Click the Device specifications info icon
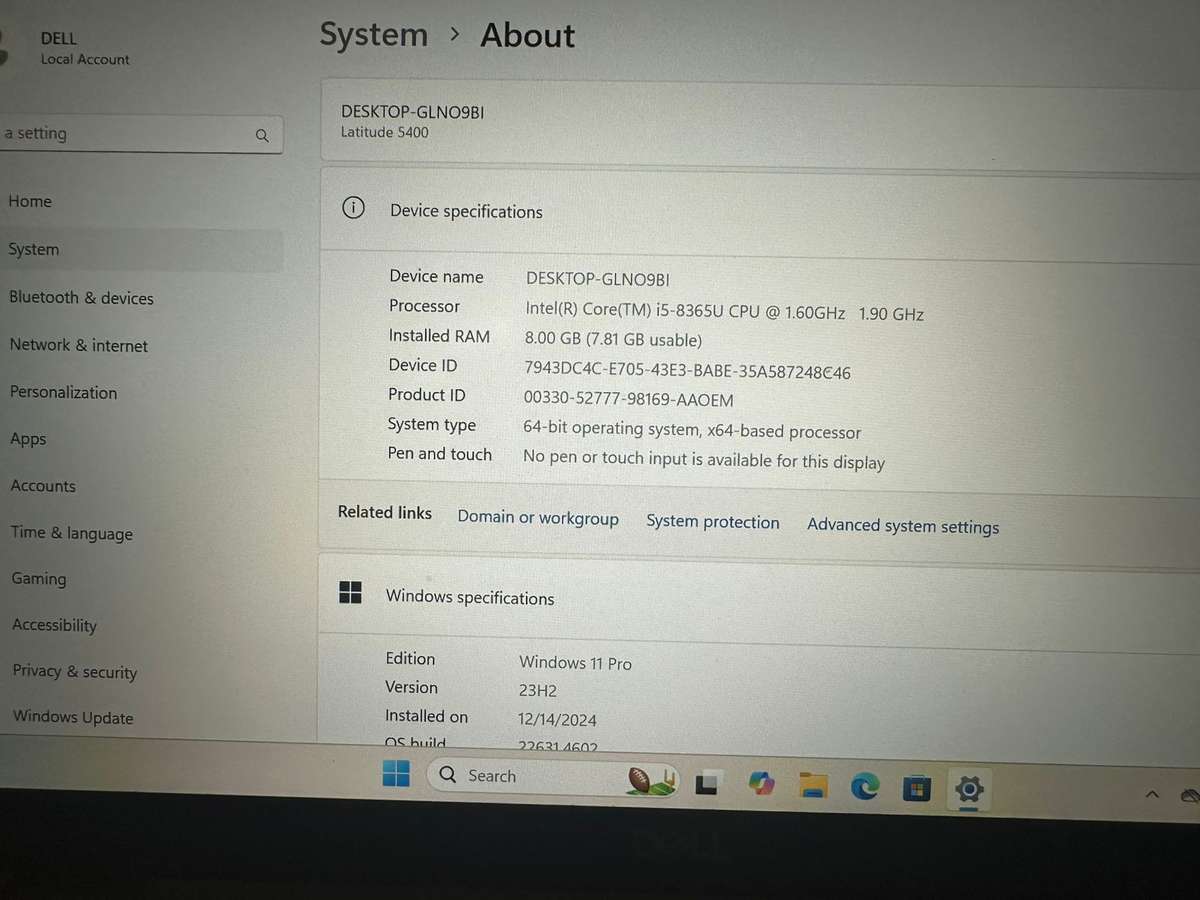Image resolution: width=1200 pixels, height=900 pixels. click(x=353, y=207)
